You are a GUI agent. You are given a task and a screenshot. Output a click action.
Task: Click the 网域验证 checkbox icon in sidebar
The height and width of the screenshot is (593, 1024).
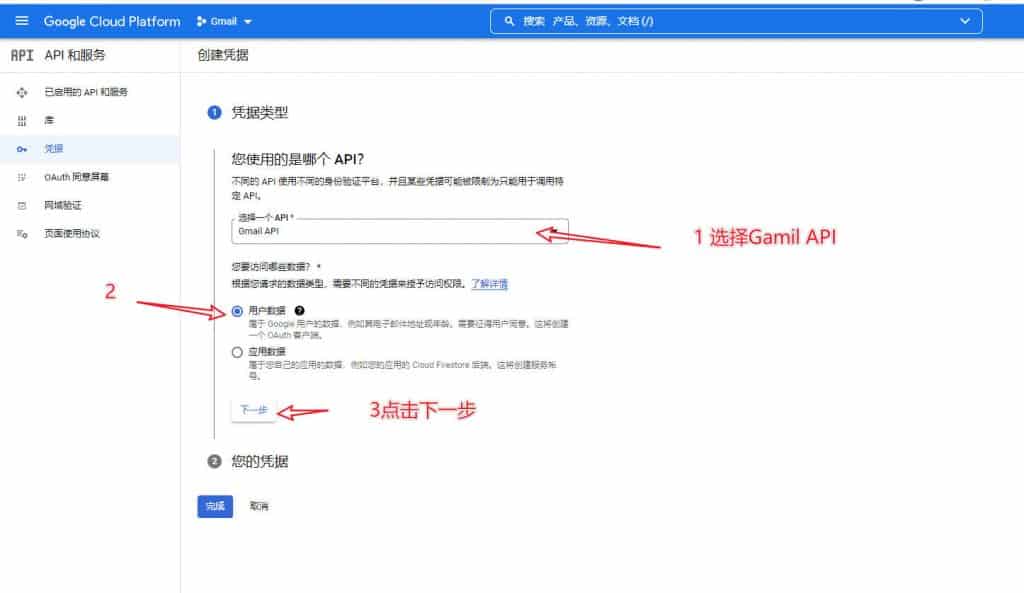[x=22, y=205]
